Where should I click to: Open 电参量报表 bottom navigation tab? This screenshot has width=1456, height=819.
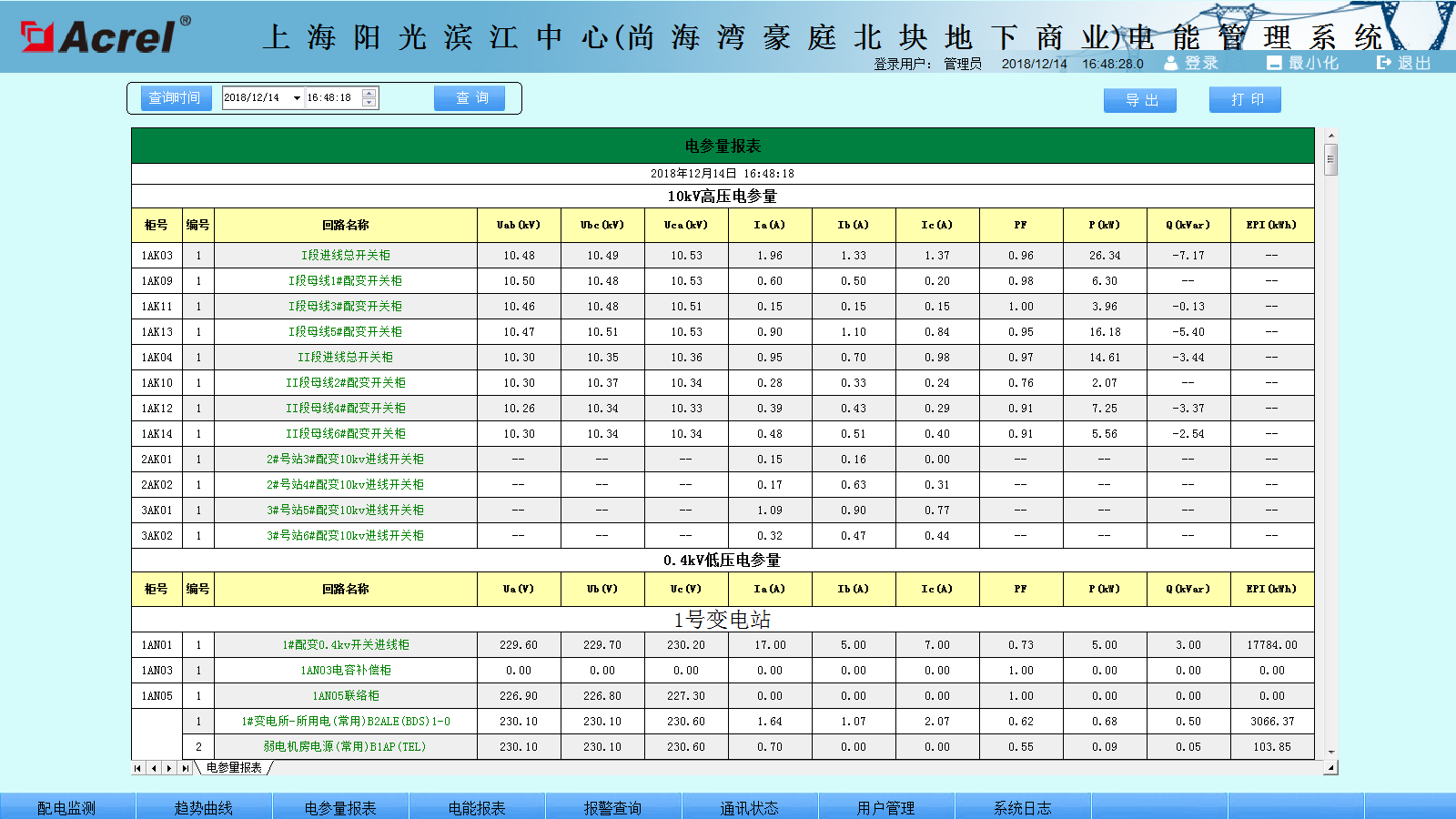point(340,806)
